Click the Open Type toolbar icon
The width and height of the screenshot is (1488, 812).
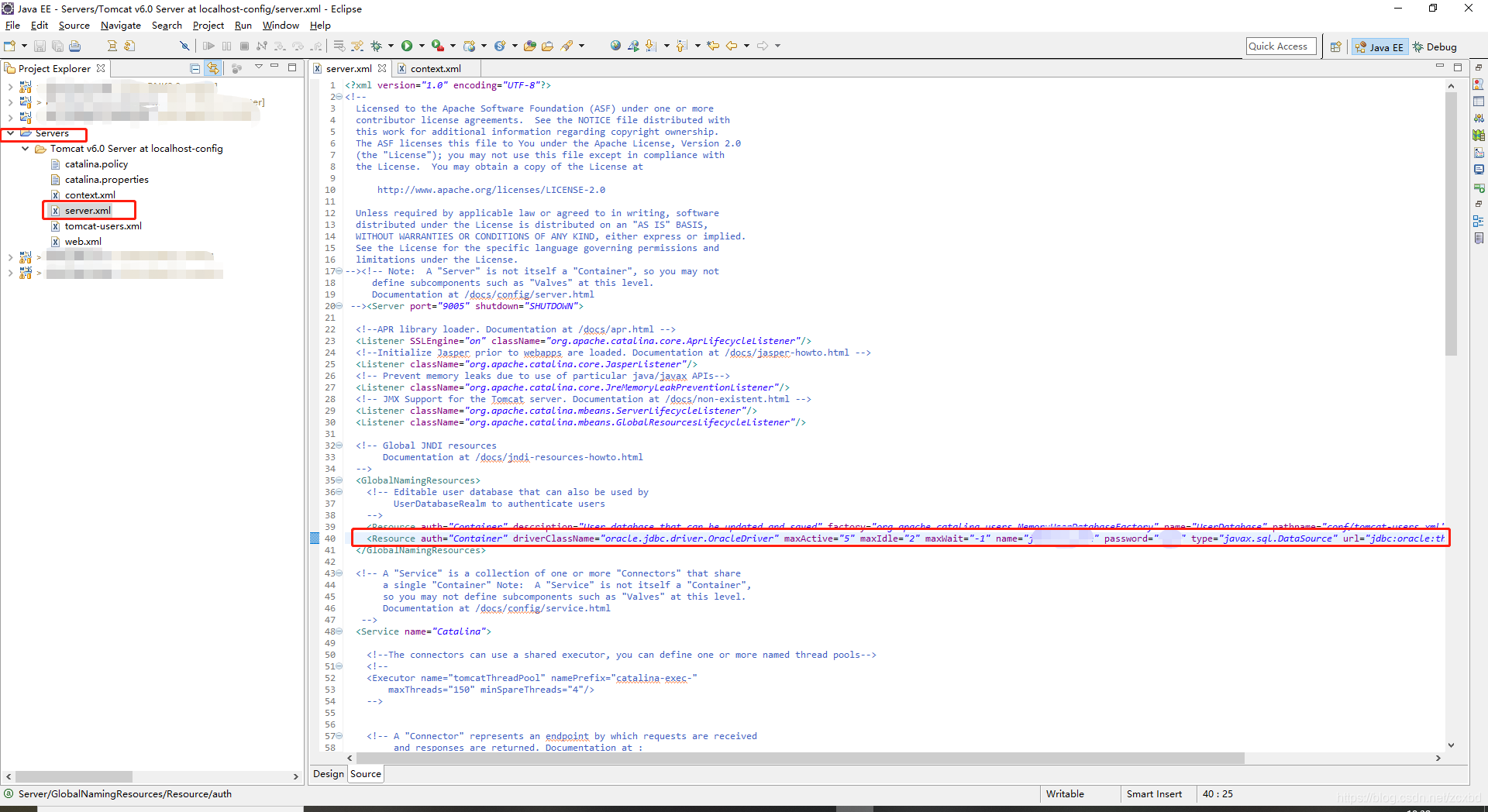tap(530, 46)
